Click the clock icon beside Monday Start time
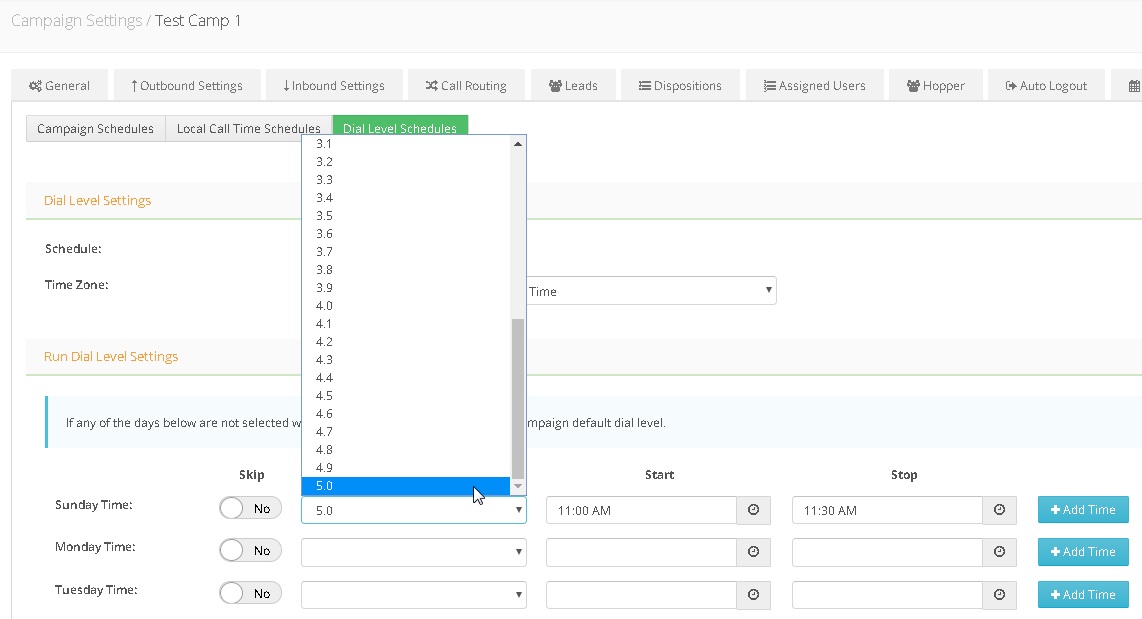Viewport: 1142px width, 619px height. point(753,552)
